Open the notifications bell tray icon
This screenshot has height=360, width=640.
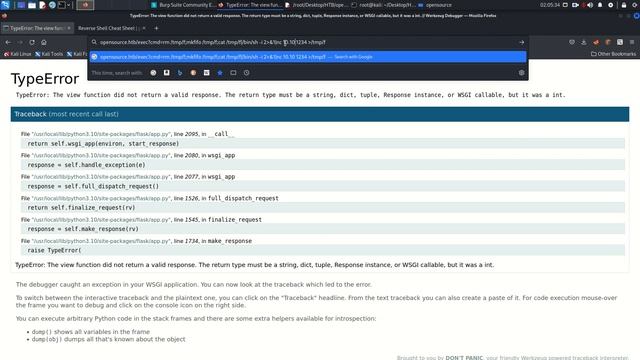tap(600, 5)
